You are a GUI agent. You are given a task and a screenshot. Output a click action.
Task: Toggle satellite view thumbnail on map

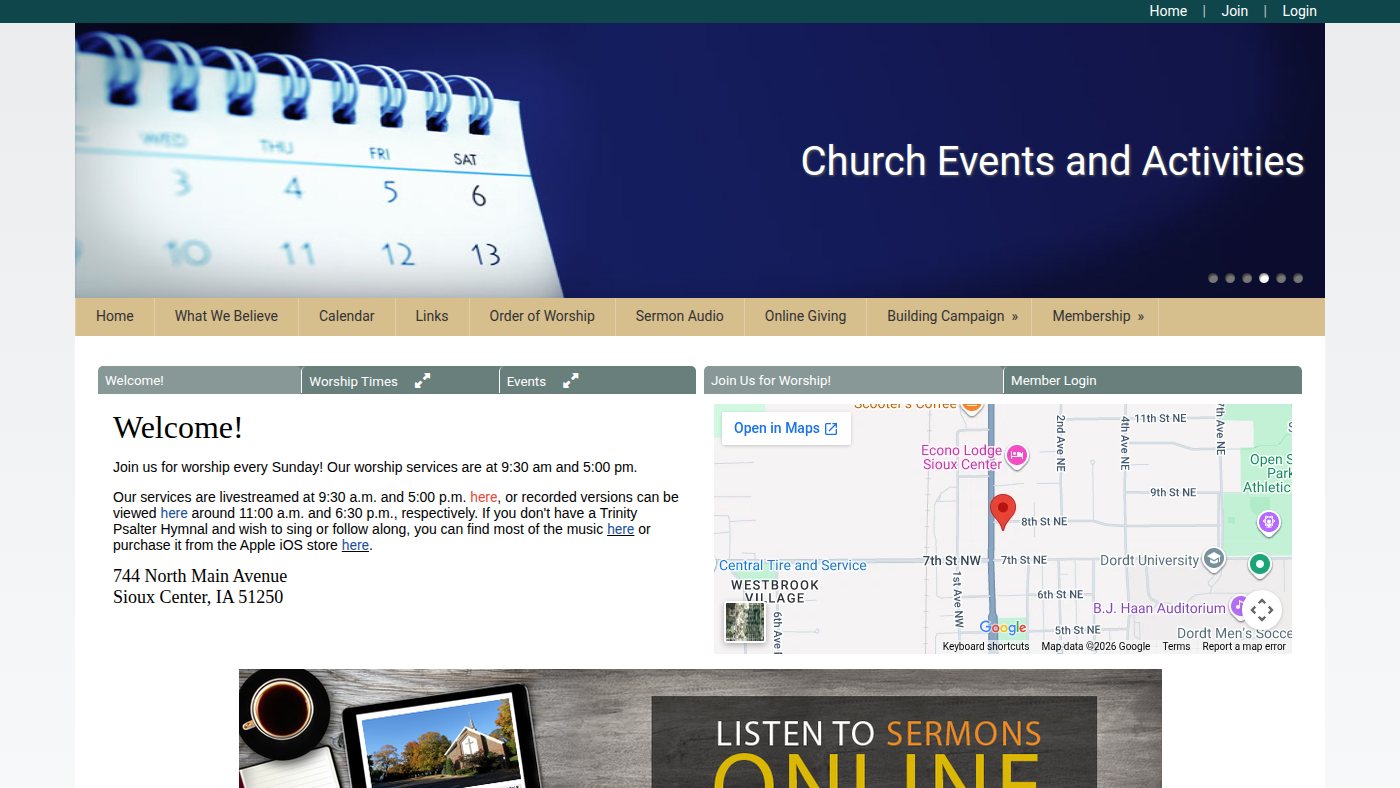(x=745, y=622)
